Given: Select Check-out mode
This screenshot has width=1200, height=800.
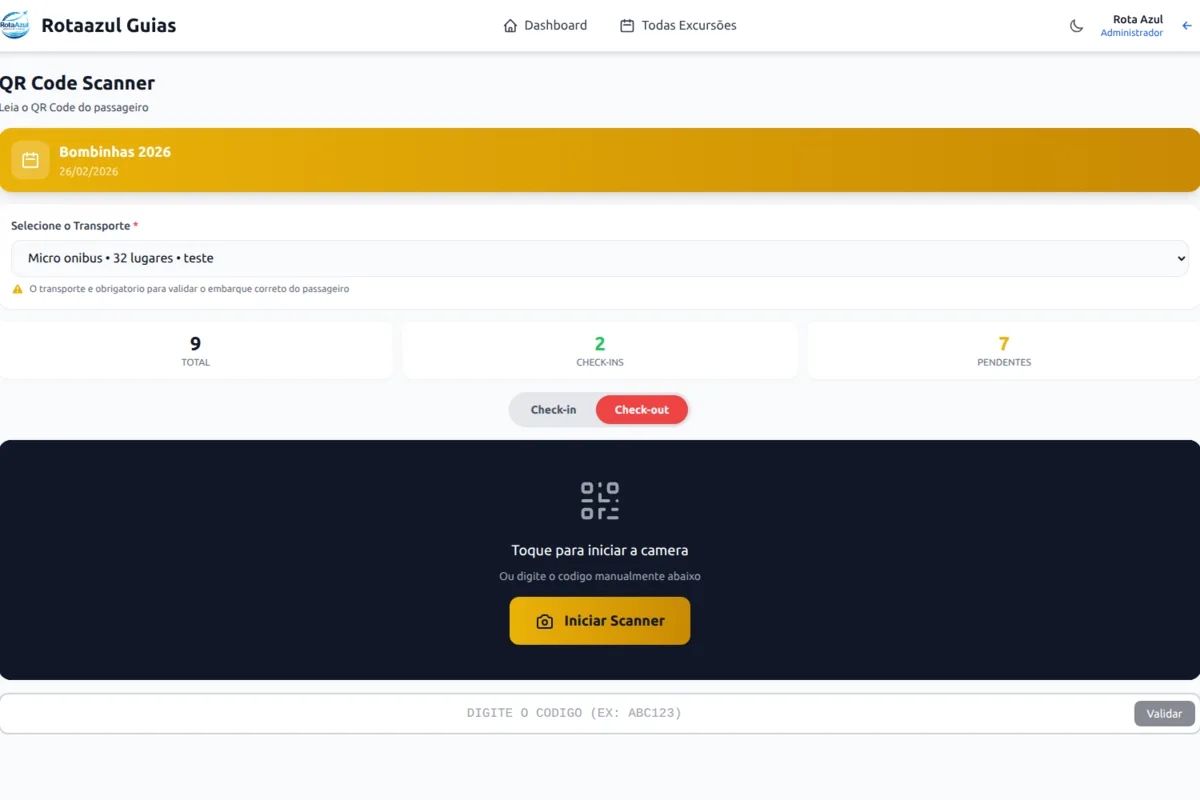Looking at the screenshot, I should (x=642, y=410).
